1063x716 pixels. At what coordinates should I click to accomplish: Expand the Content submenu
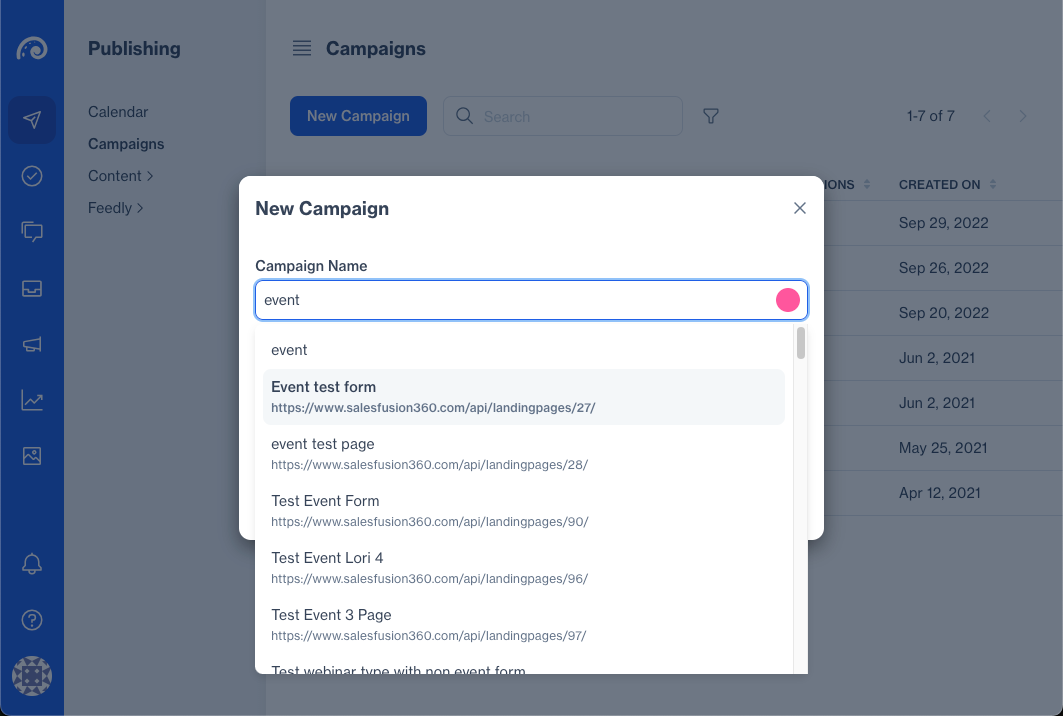click(120, 176)
